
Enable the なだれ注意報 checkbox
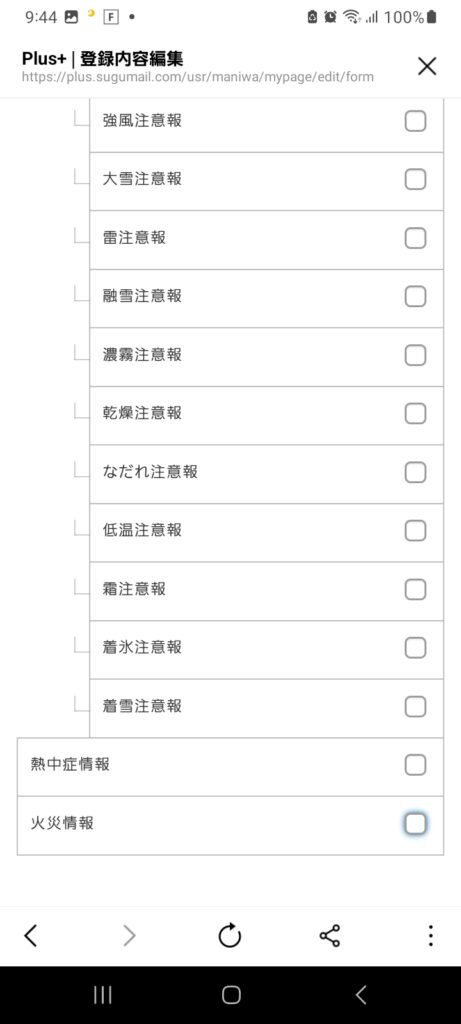[x=415, y=472]
